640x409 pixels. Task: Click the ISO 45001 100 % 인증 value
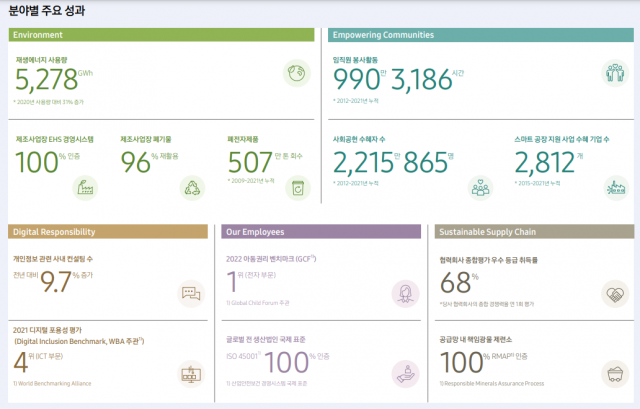[x=278, y=362]
